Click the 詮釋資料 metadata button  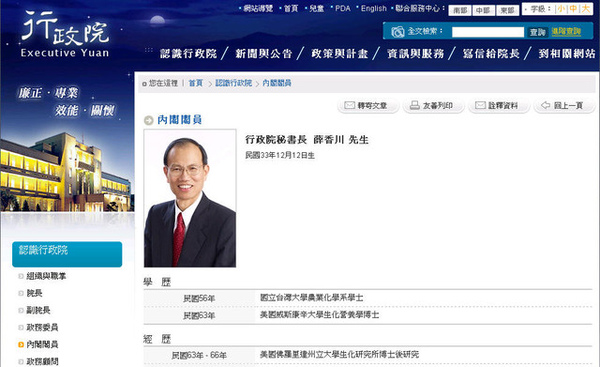pos(499,105)
